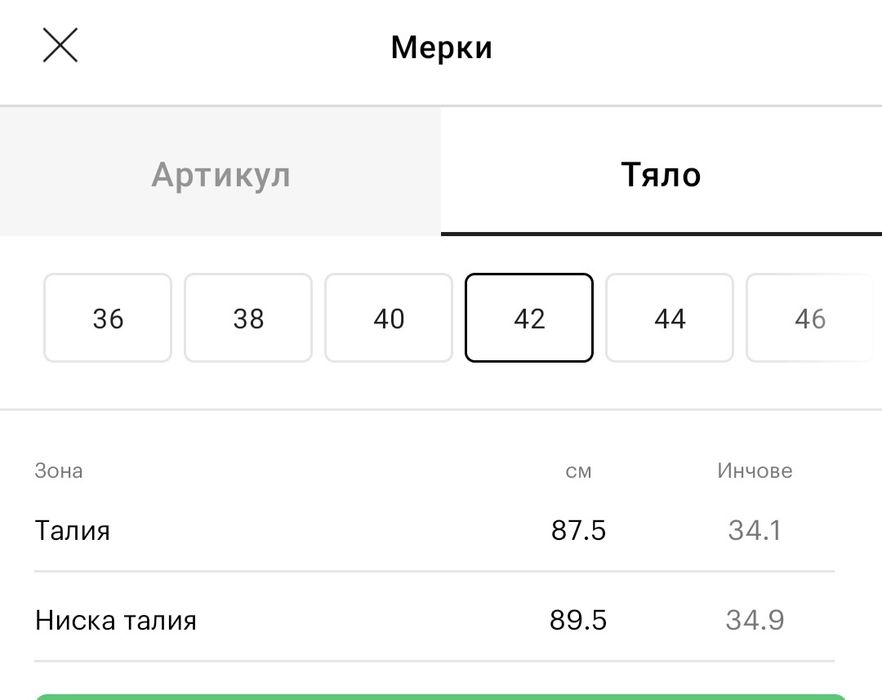The height and width of the screenshot is (700, 882).
Task: Click the Талия row label
Action: click(72, 530)
